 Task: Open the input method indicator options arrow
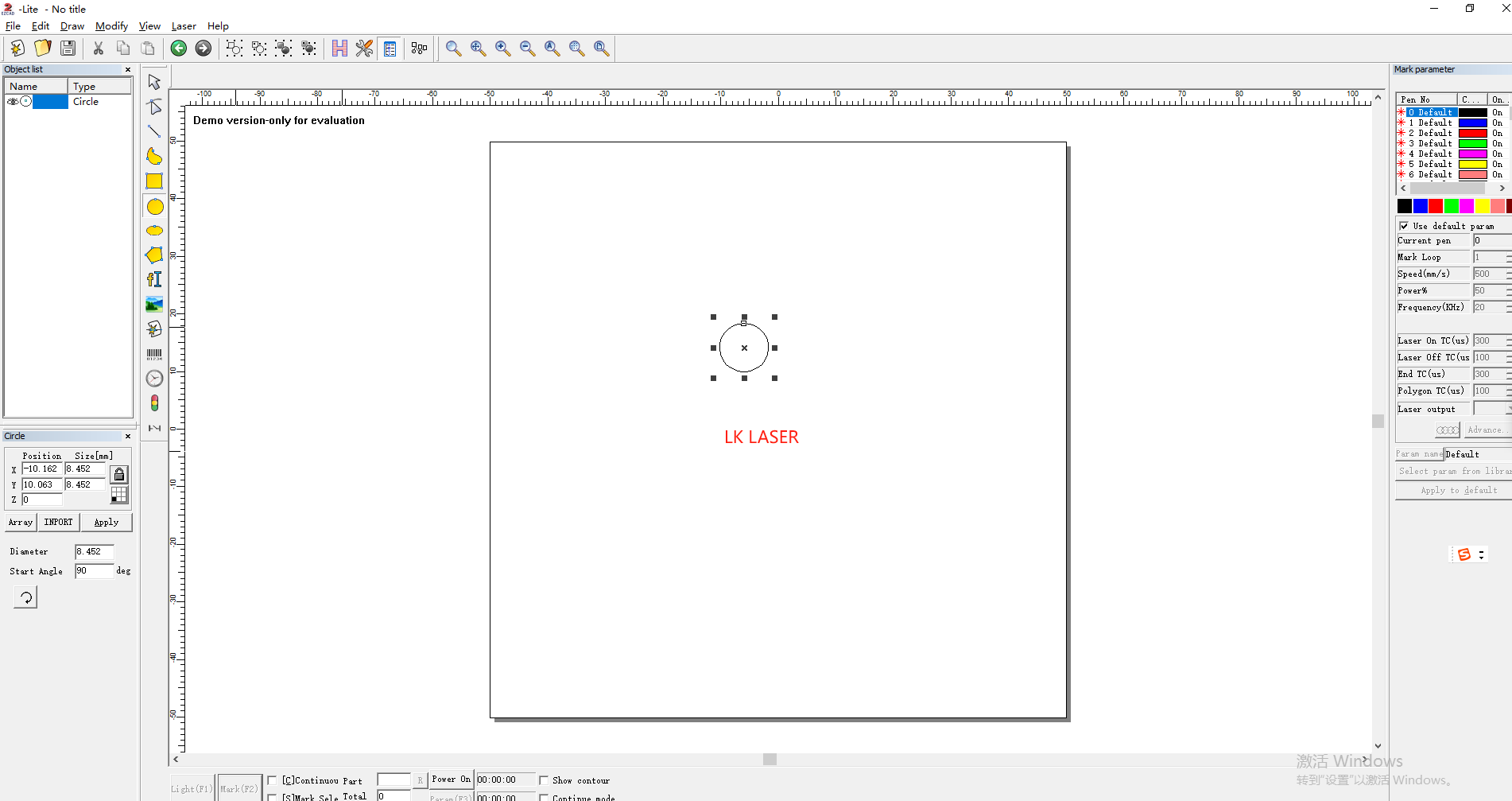[x=1481, y=554]
